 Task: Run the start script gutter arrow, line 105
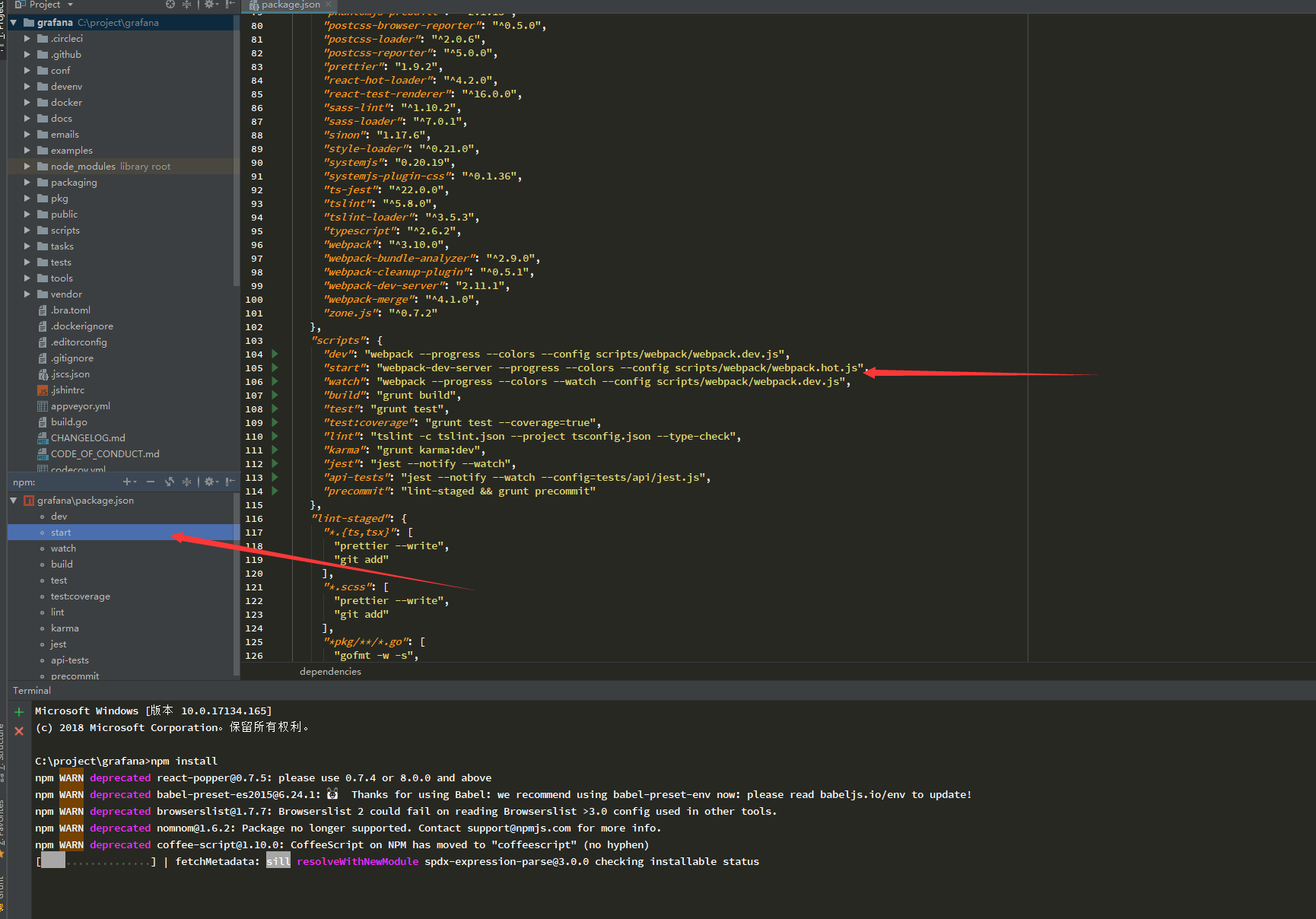[275, 367]
